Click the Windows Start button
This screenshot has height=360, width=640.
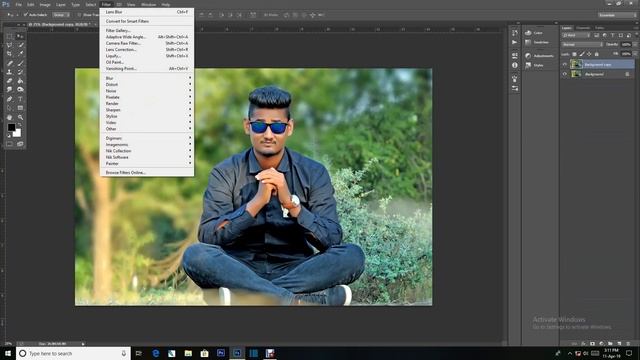click(x=8, y=353)
